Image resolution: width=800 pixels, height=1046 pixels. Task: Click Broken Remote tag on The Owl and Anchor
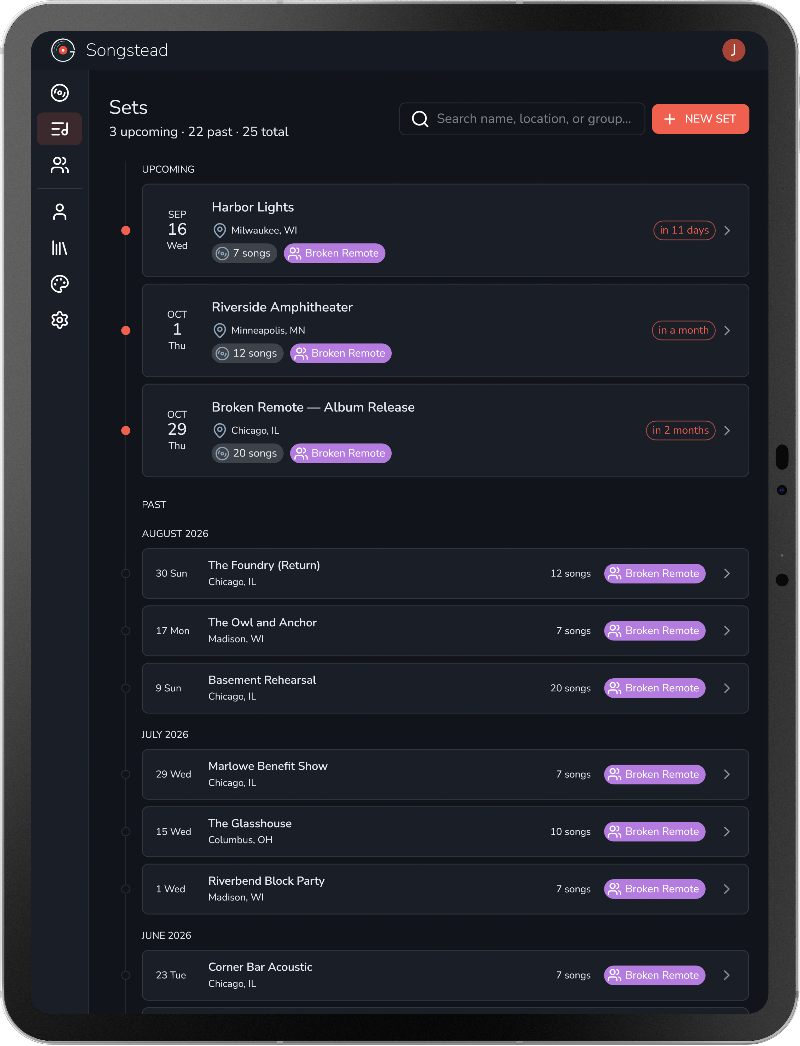pos(655,630)
